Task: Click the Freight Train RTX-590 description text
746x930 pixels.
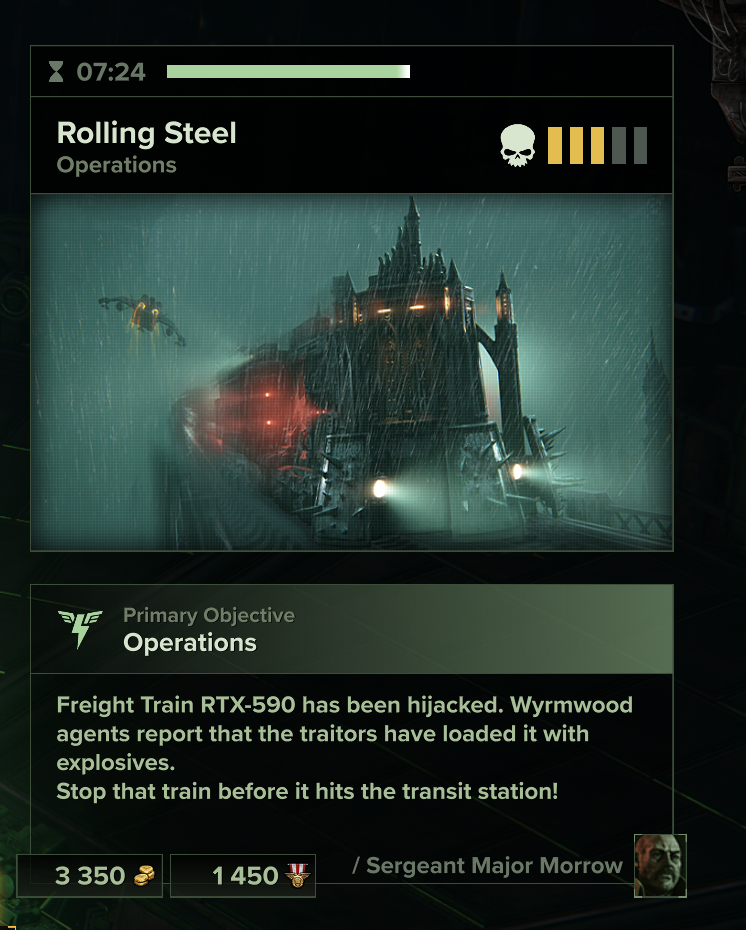Action: pyautogui.click(x=345, y=749)
